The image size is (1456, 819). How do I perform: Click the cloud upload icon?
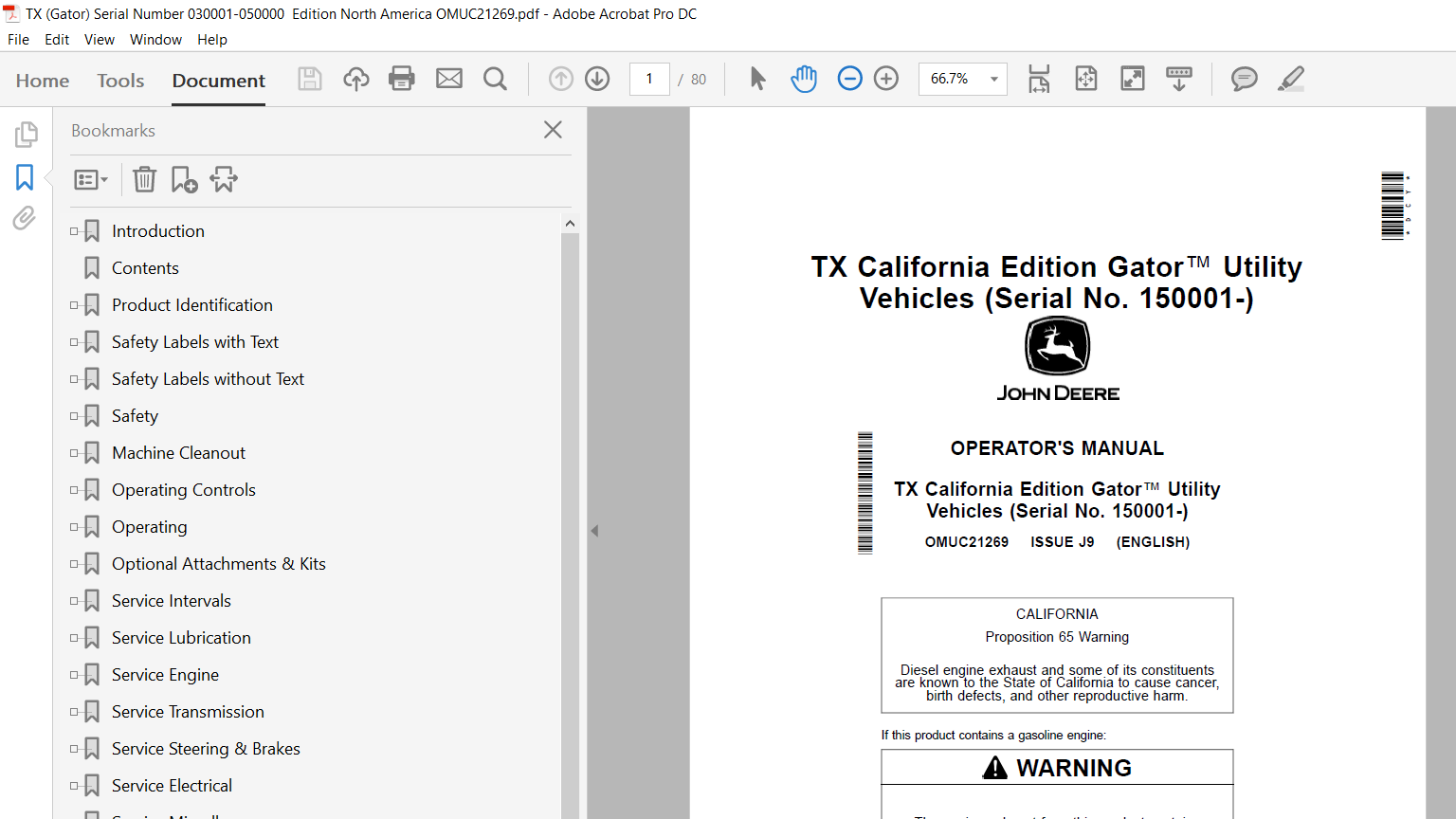pyautogui.click(x=356, y=79)
